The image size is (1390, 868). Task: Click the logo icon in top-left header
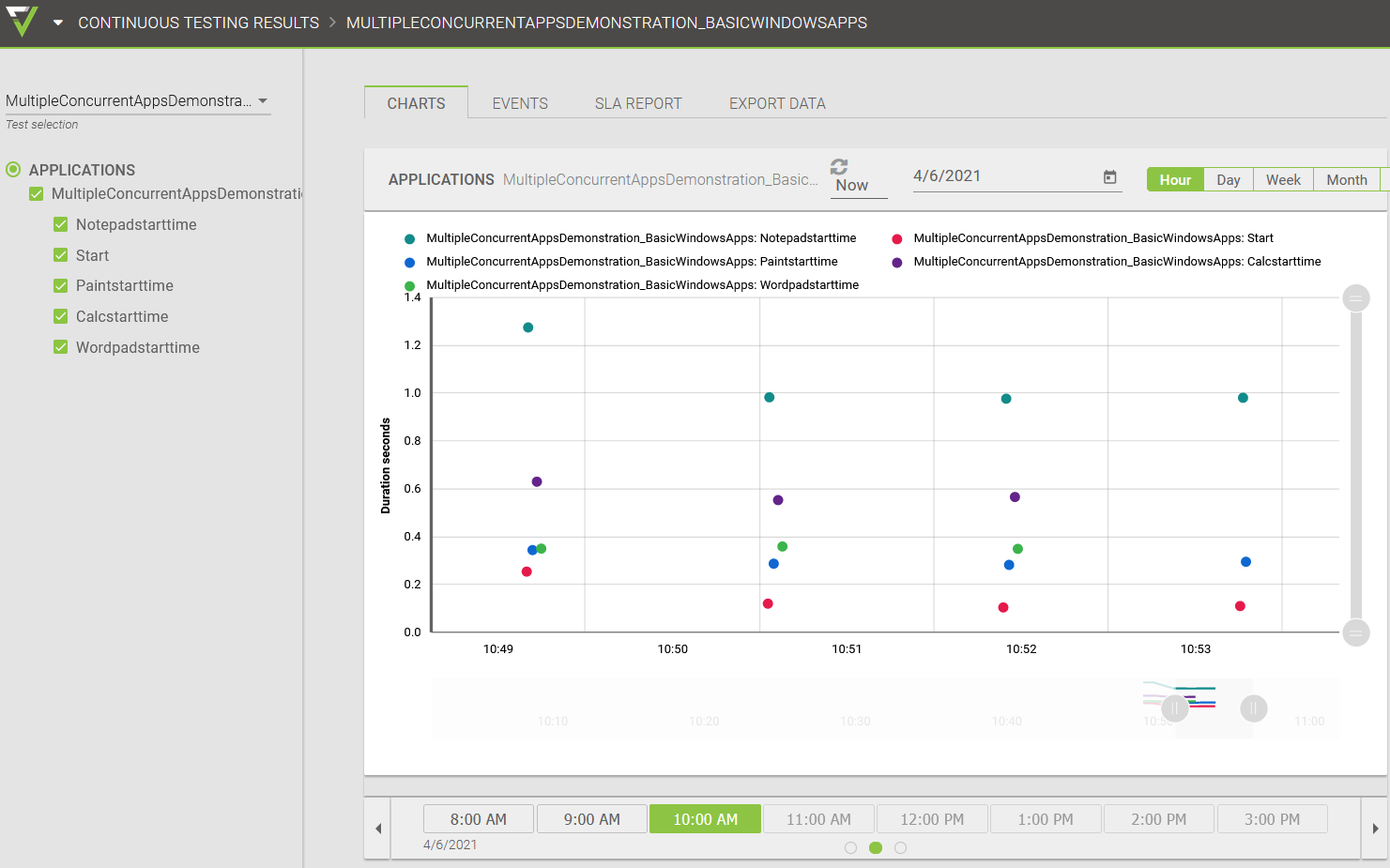click(22, 21)
